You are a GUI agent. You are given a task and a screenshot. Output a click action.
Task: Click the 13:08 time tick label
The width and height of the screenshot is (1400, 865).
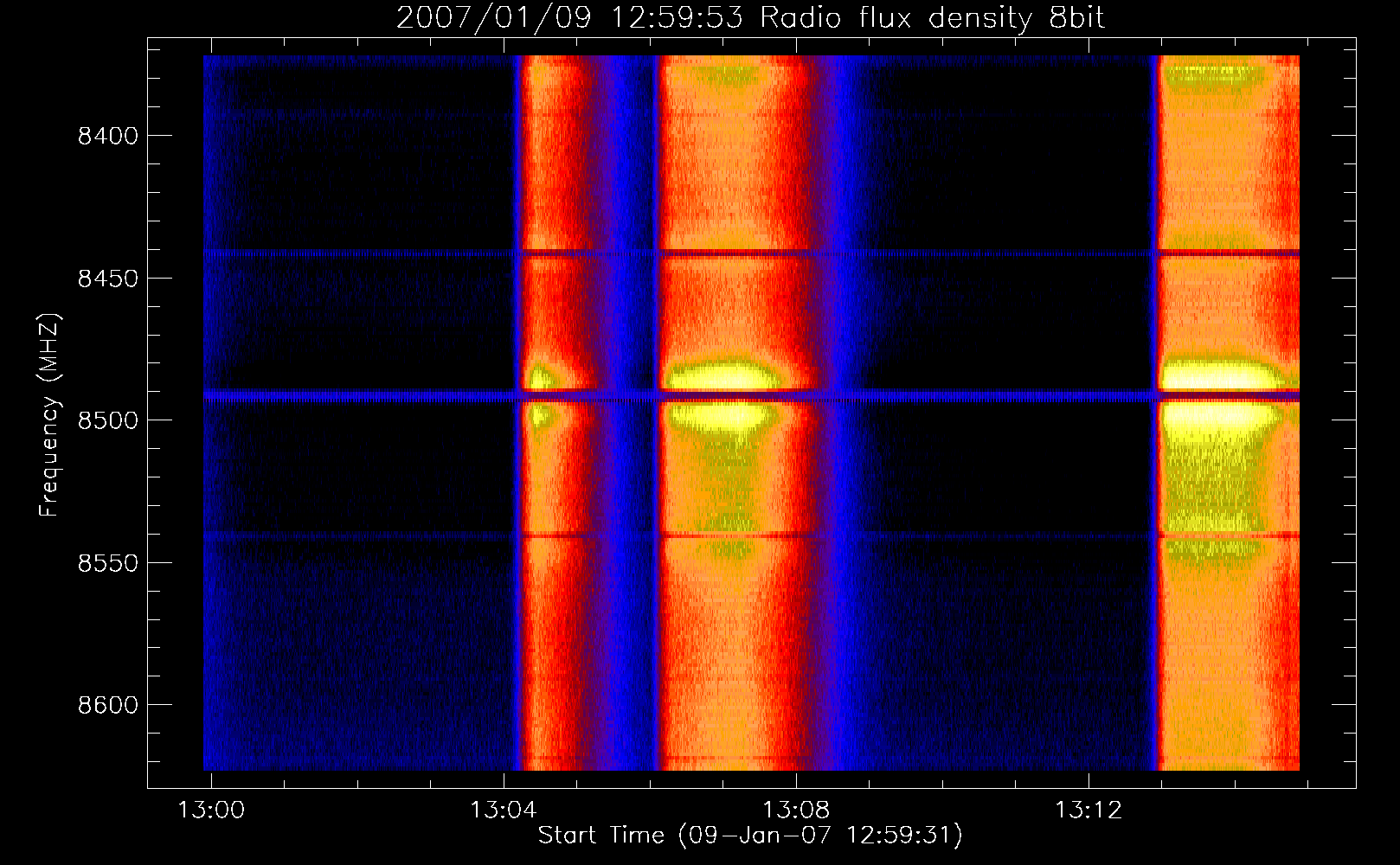796,810
